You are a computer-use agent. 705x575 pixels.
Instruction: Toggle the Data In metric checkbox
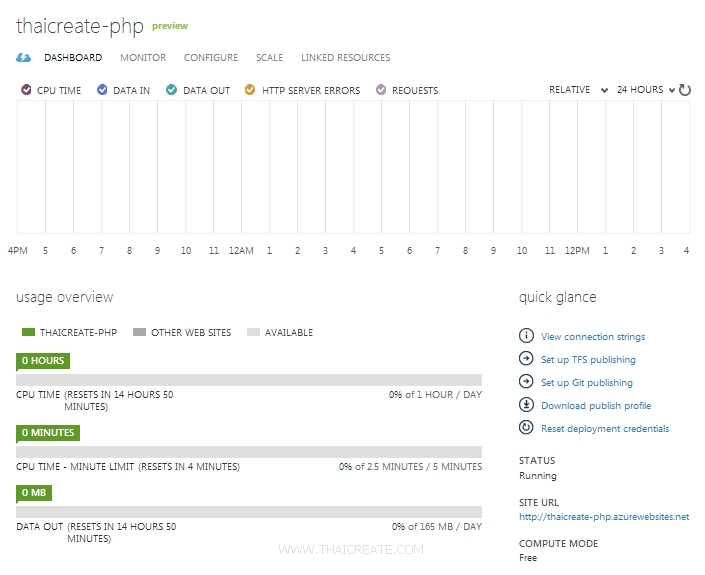(102, 90)
